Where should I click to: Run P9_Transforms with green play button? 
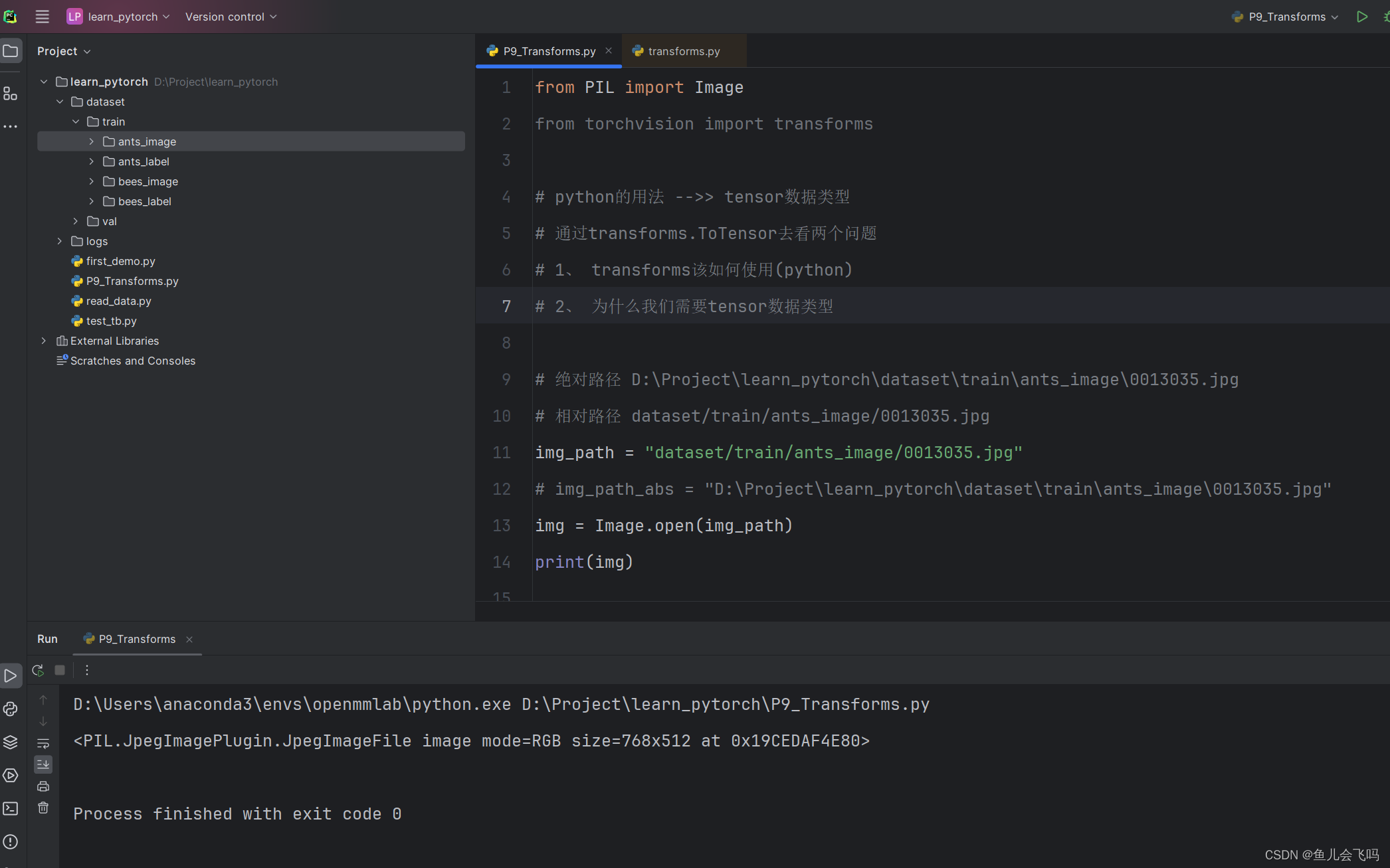point(1361,17)
